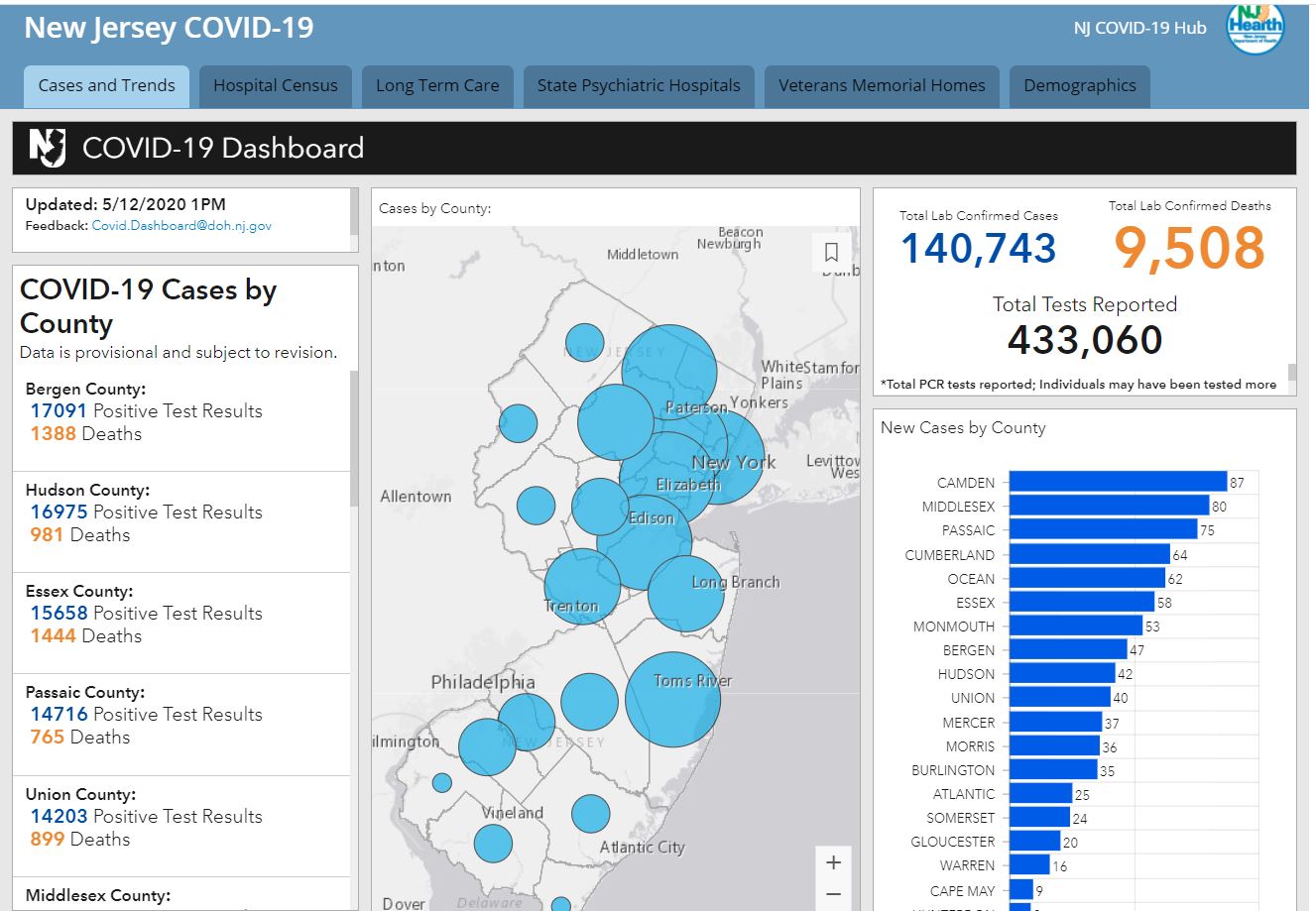1316x911 pixels.
Task: Open the Long Term Care tab
Action: click(x=437, y=86)
